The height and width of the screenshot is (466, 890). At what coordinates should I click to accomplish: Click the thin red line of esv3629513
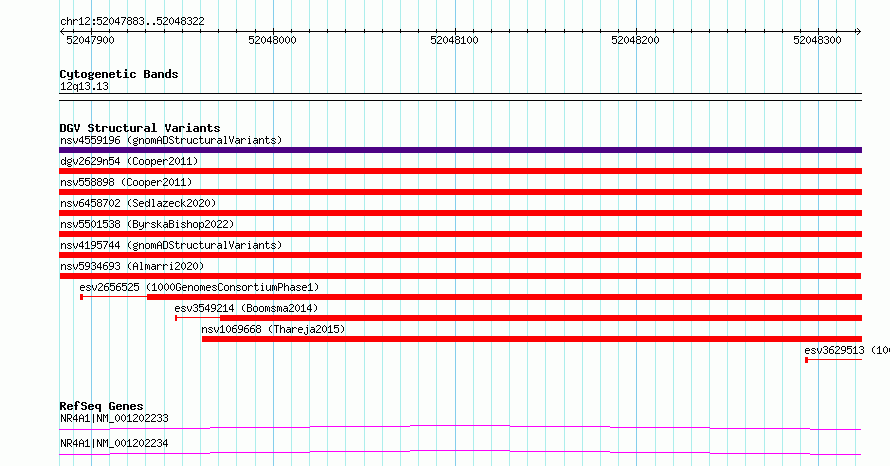pos(834,360)
